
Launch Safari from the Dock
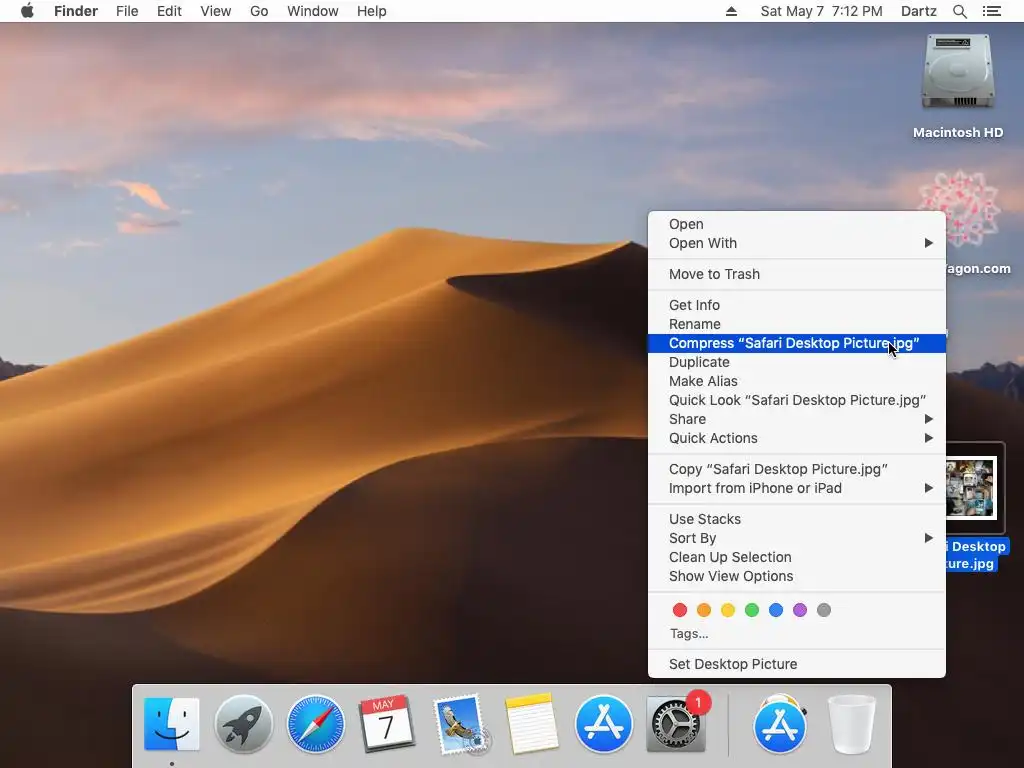tap(315, 724)
